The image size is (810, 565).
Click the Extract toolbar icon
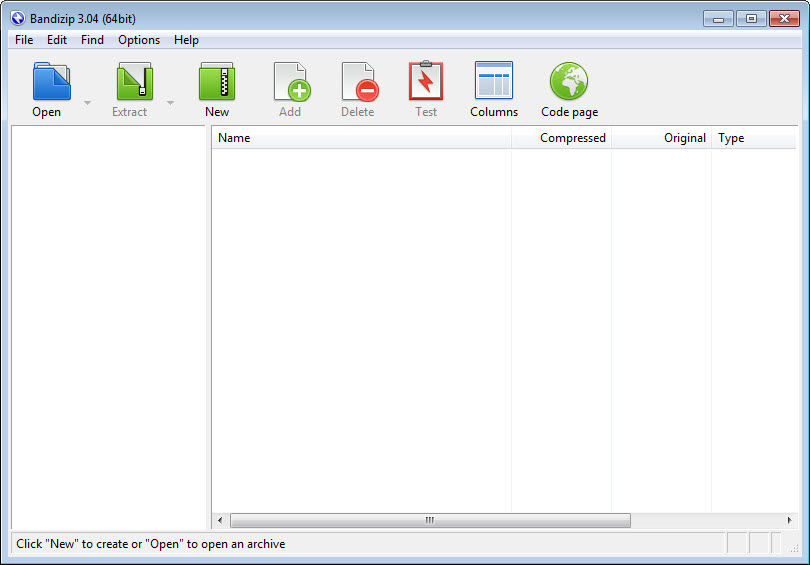pos(135,82)
